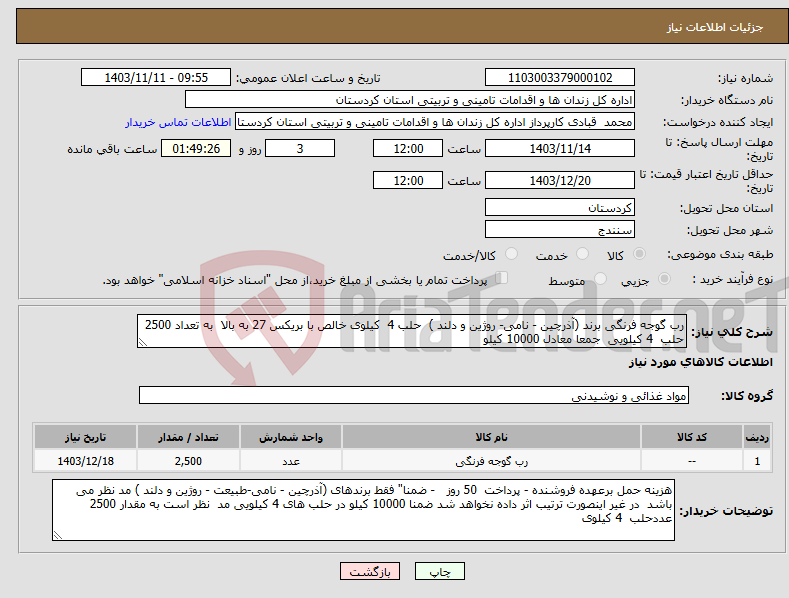The height and width of the screenshot is (598, 789).
Task: Click the price validity time 12:00 field
Action: pyautogui.click(x=408, y=180)
